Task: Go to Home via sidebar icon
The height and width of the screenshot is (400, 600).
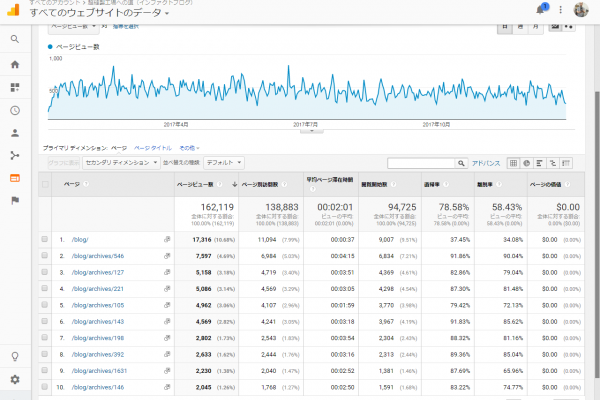Action: click(15, 64)
